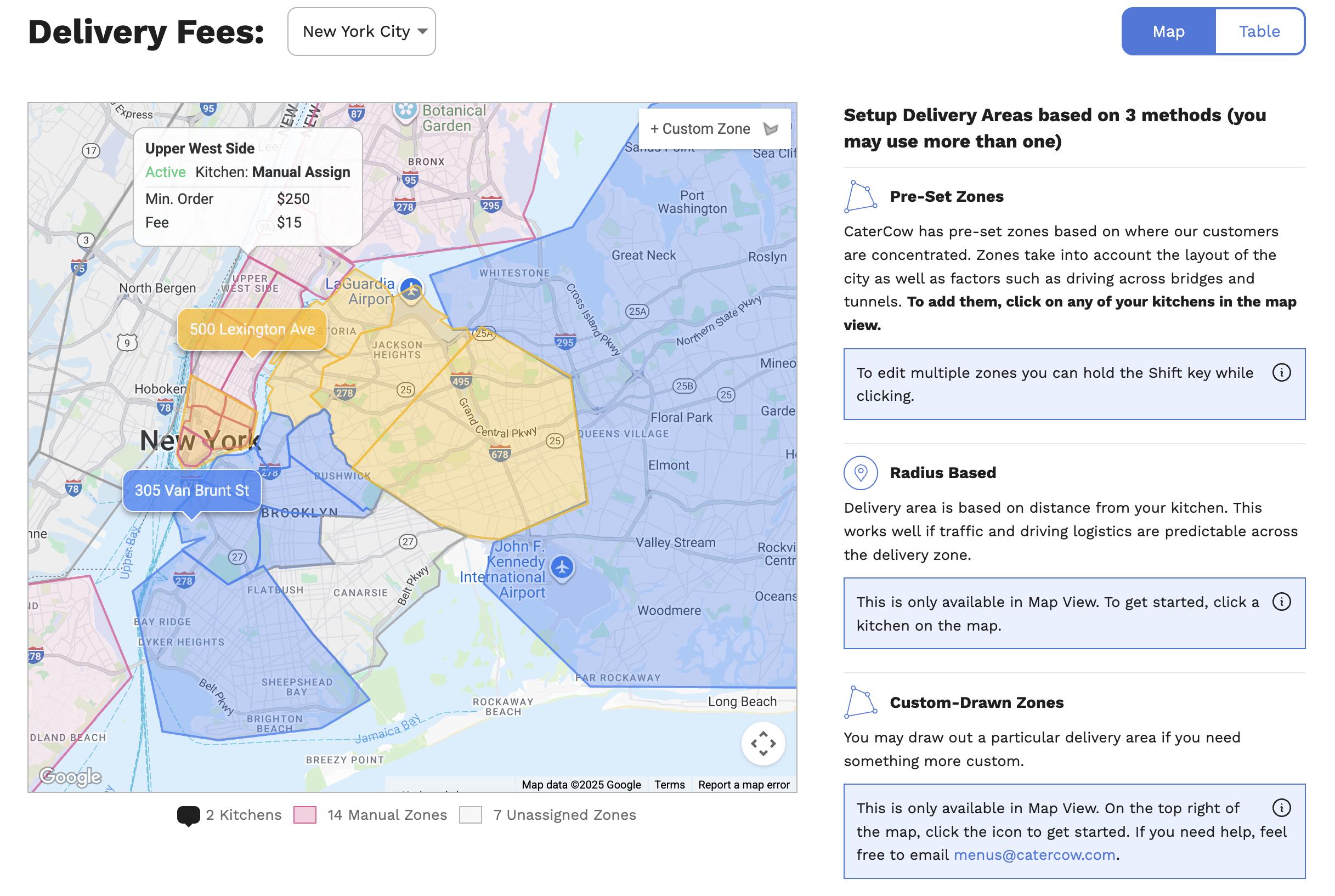
Task: Open the menus@catercow.com email link
Action: click(x=1034, y=855)
